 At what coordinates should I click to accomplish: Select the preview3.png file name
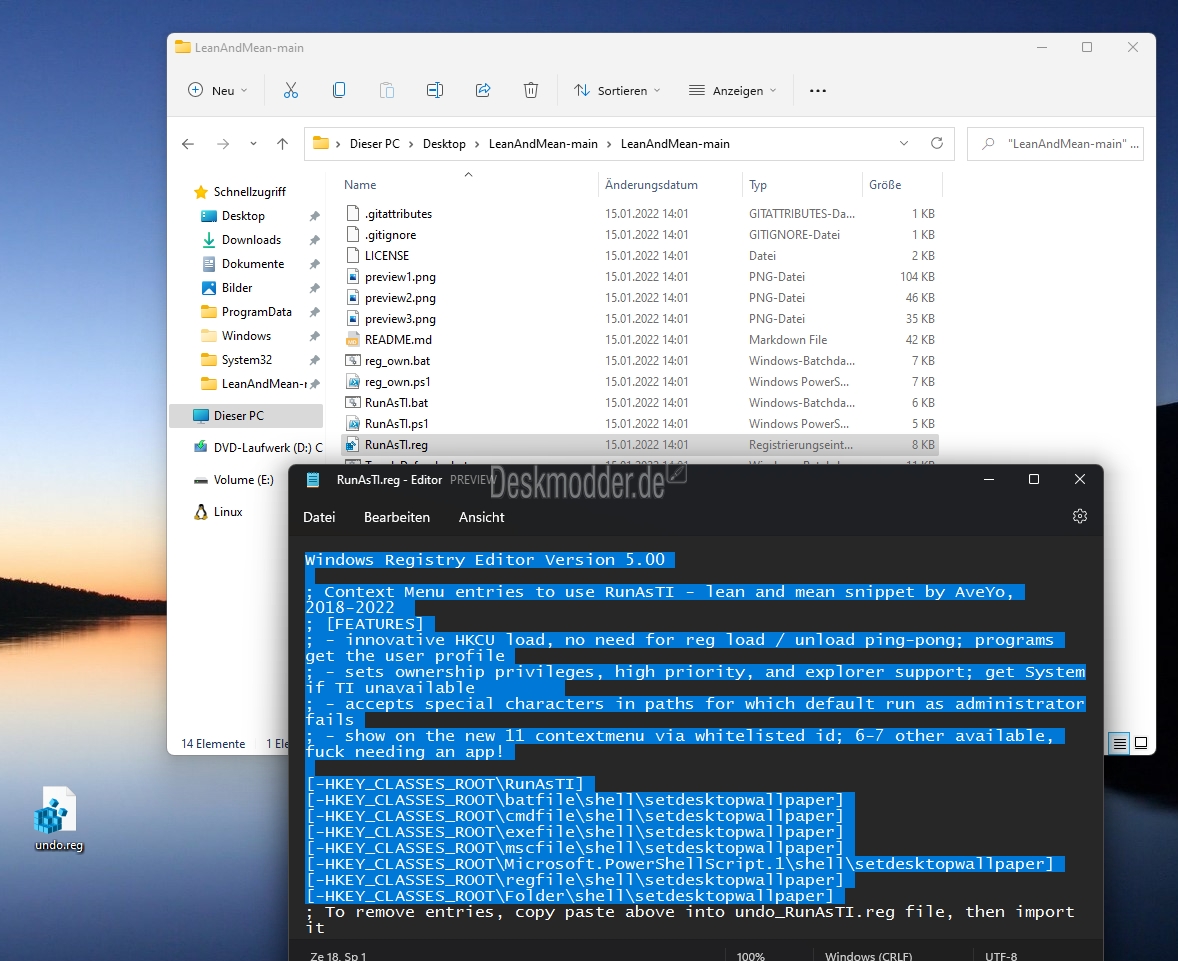click(400, 319)
